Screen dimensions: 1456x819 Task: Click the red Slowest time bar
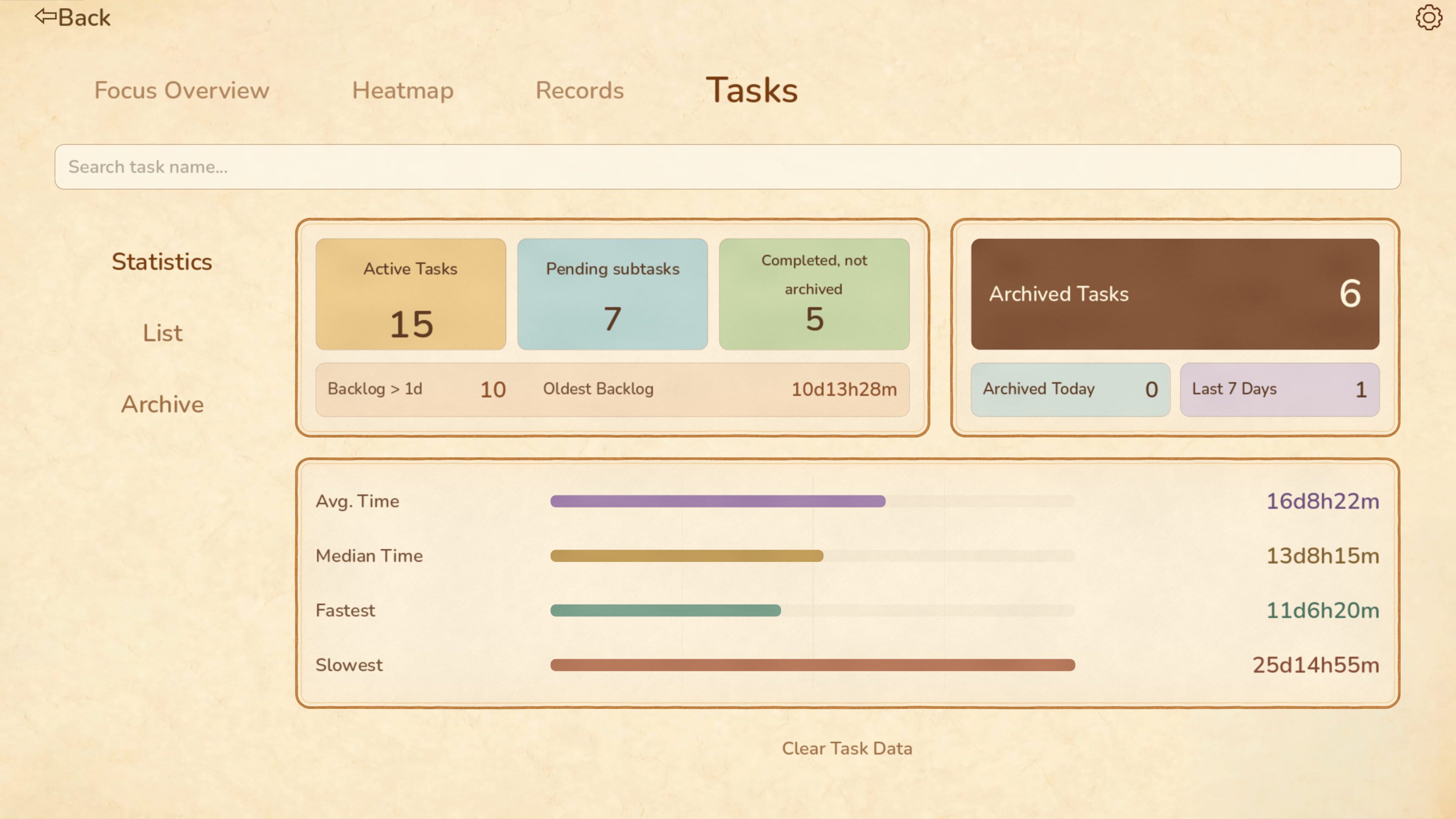pyautogui.click(x=813, y=665)
